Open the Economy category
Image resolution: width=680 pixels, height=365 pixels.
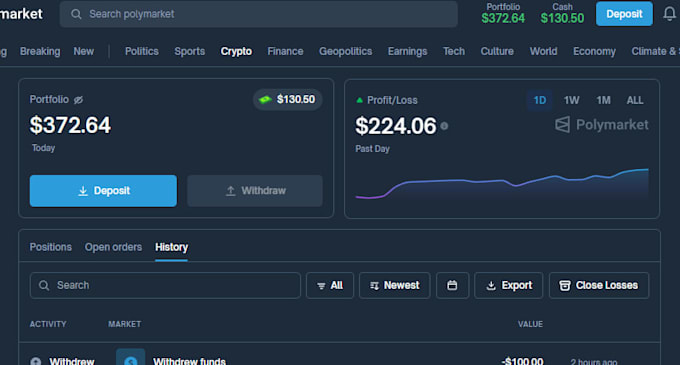(594, 51)
